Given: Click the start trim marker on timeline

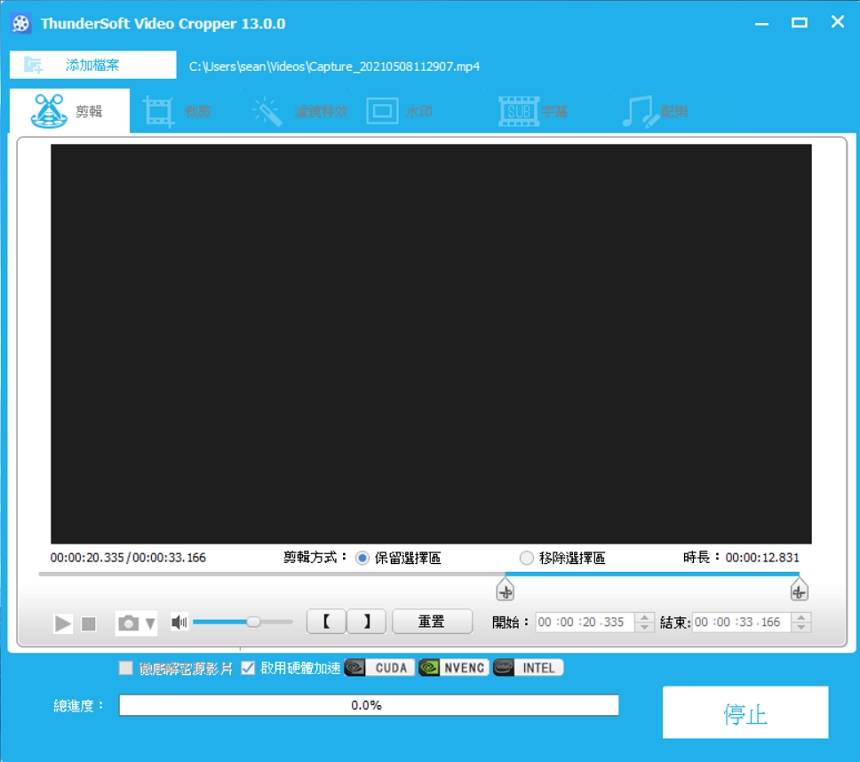Looking at the screenshot, I should click(505, 590).
